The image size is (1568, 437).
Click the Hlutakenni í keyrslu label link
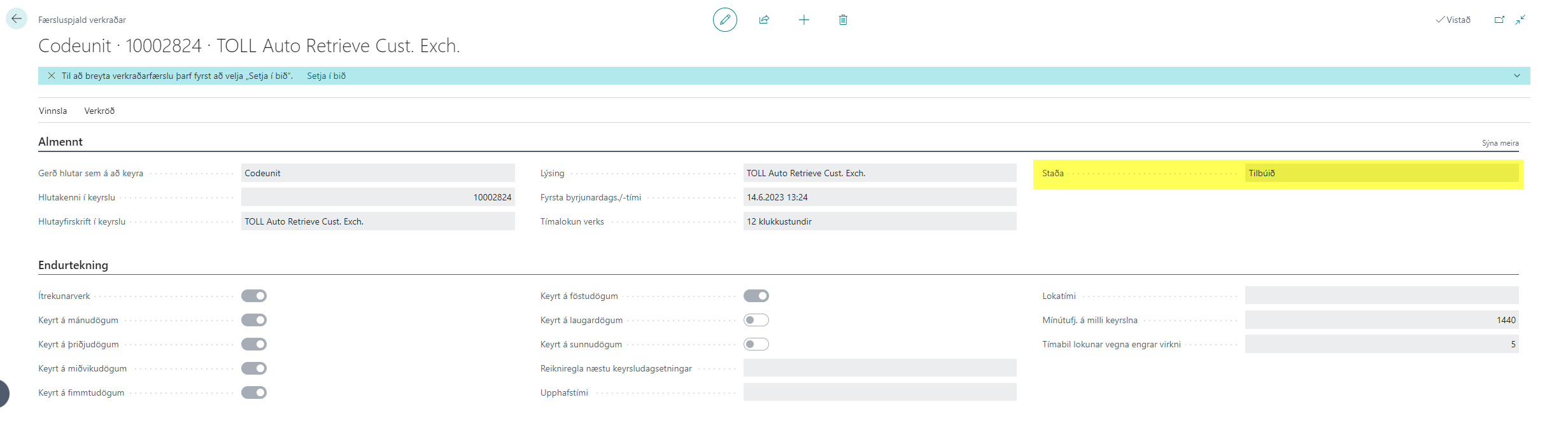pyautogui.click(x=76, y=197)
